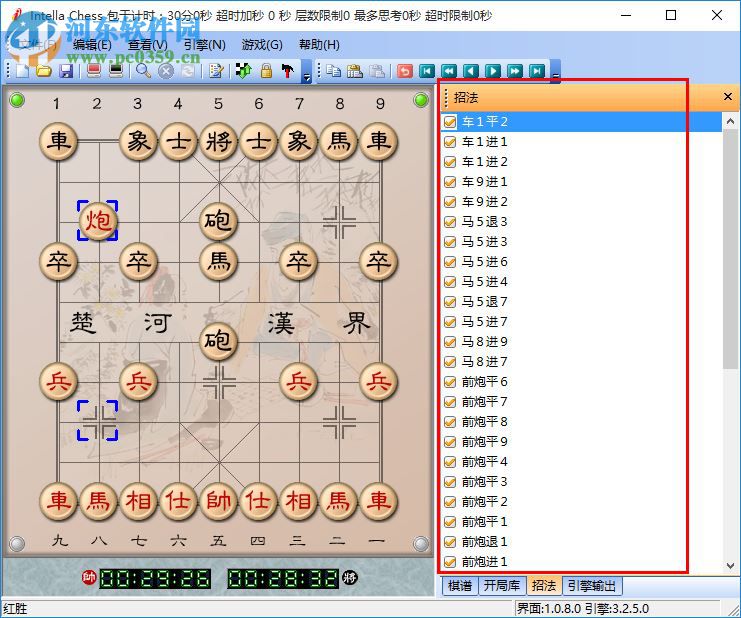The height and width of the screenshot is (618, 741).
Task: Click the copy pages icon
Action: pos(333,71)
